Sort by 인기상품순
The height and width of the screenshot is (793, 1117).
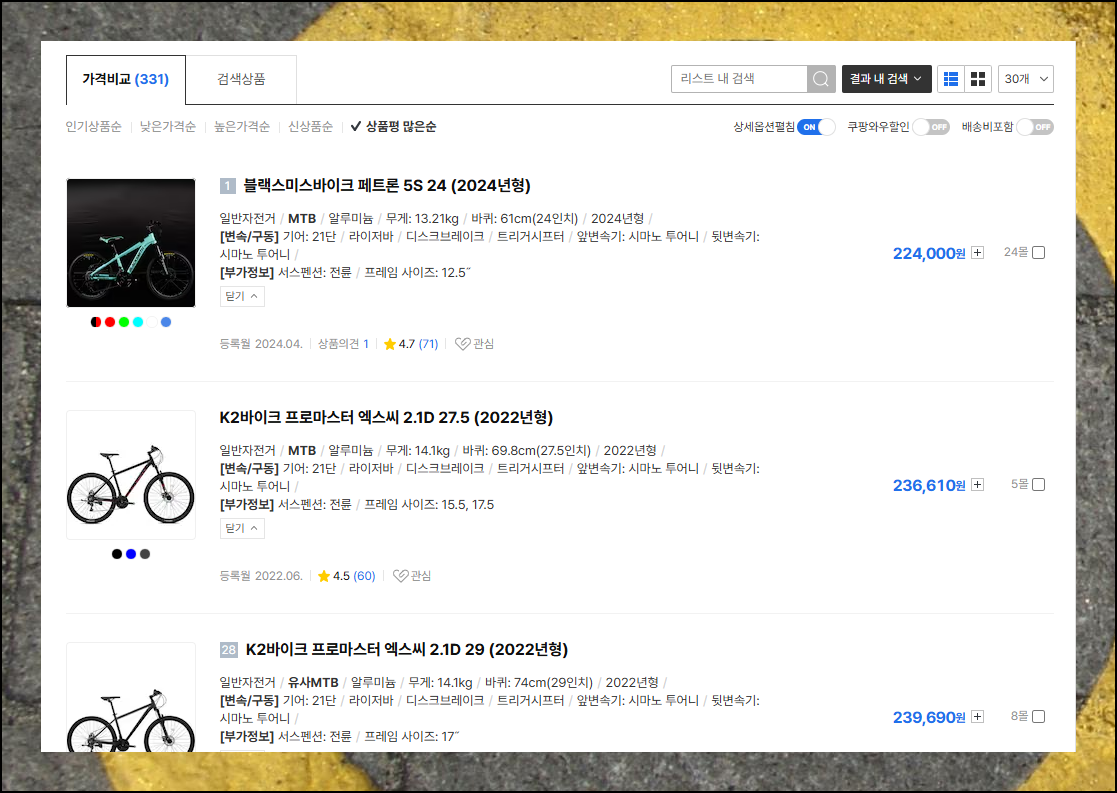coord(93,127)
